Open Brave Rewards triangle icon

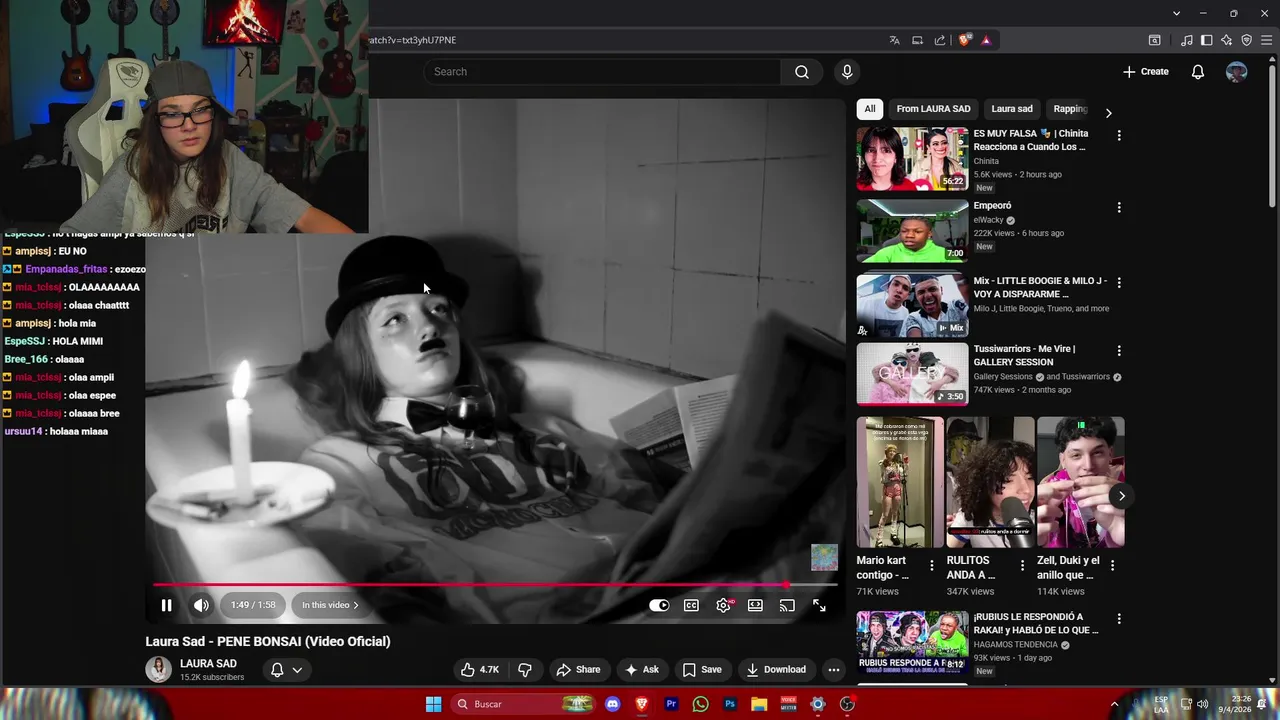pyautogui.click(x=986, y=40)
